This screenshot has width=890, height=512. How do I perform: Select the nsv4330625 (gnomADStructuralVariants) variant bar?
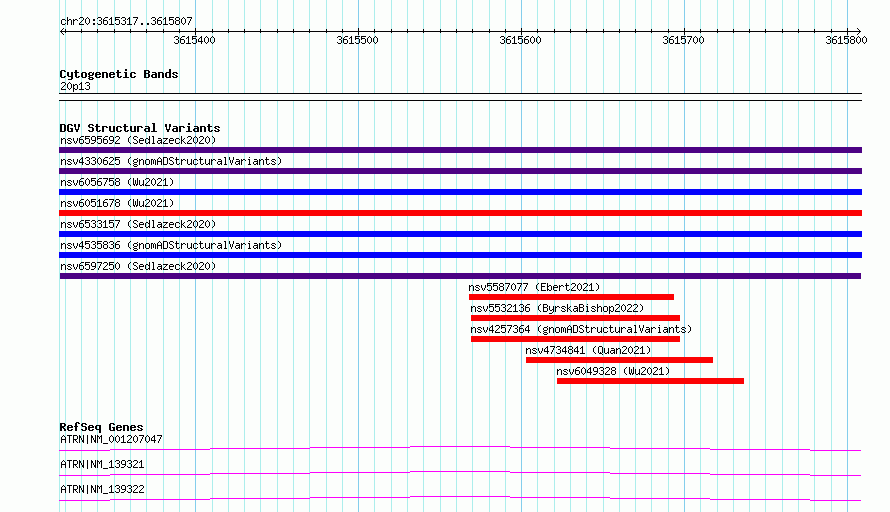coord(460,171)
